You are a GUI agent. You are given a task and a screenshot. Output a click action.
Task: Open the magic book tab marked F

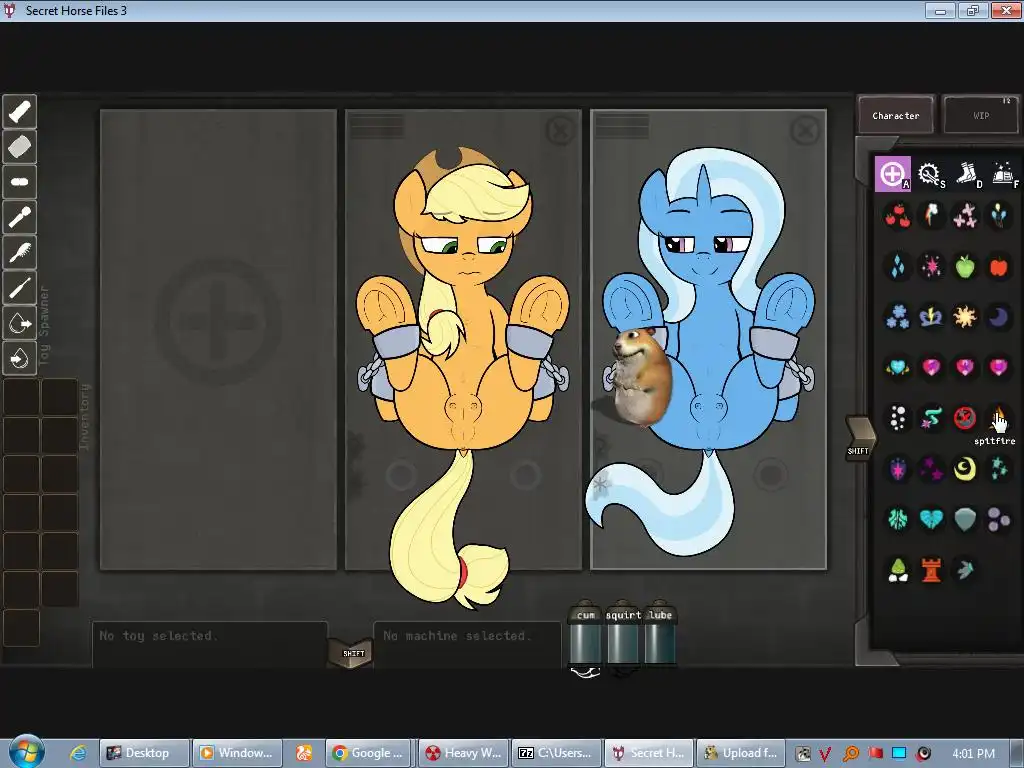(x=1004, y=174)
